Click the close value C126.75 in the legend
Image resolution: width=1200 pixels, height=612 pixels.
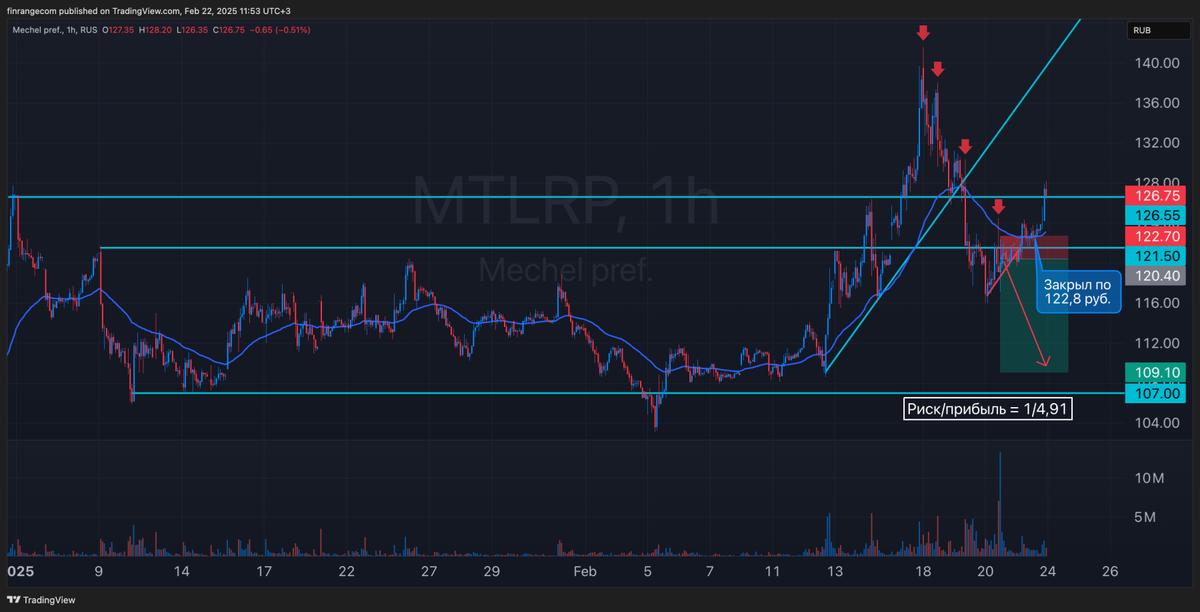[228, 30]
